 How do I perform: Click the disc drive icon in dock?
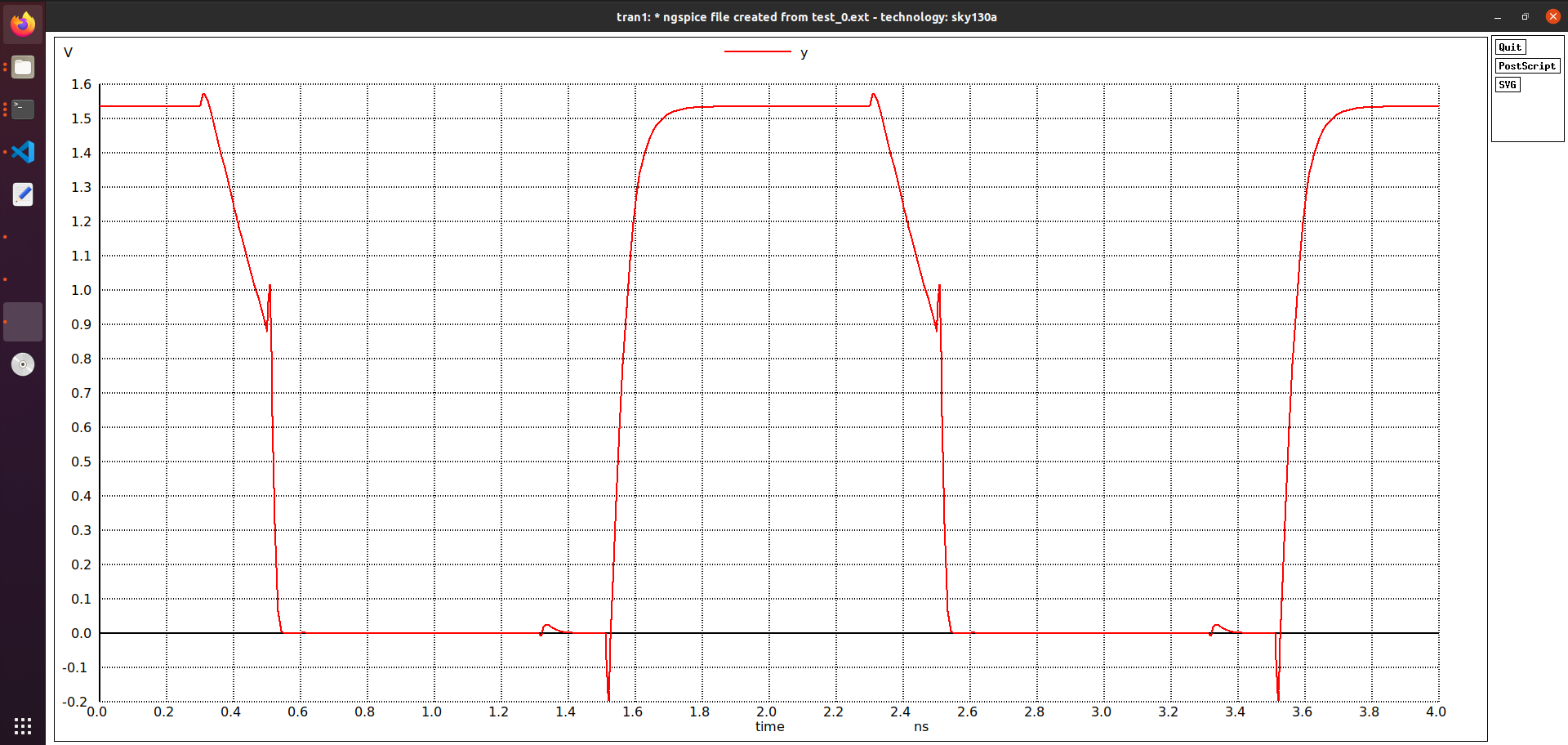23,364
